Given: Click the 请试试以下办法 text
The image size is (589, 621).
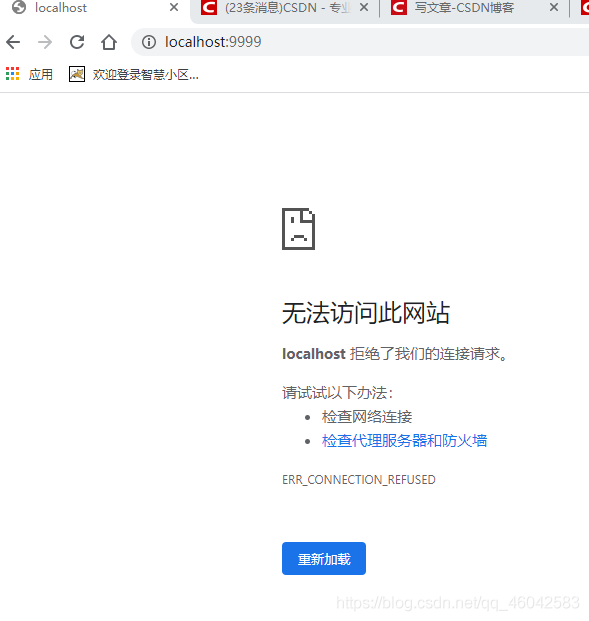Looking at the screenshot, I should coord(337,393).
